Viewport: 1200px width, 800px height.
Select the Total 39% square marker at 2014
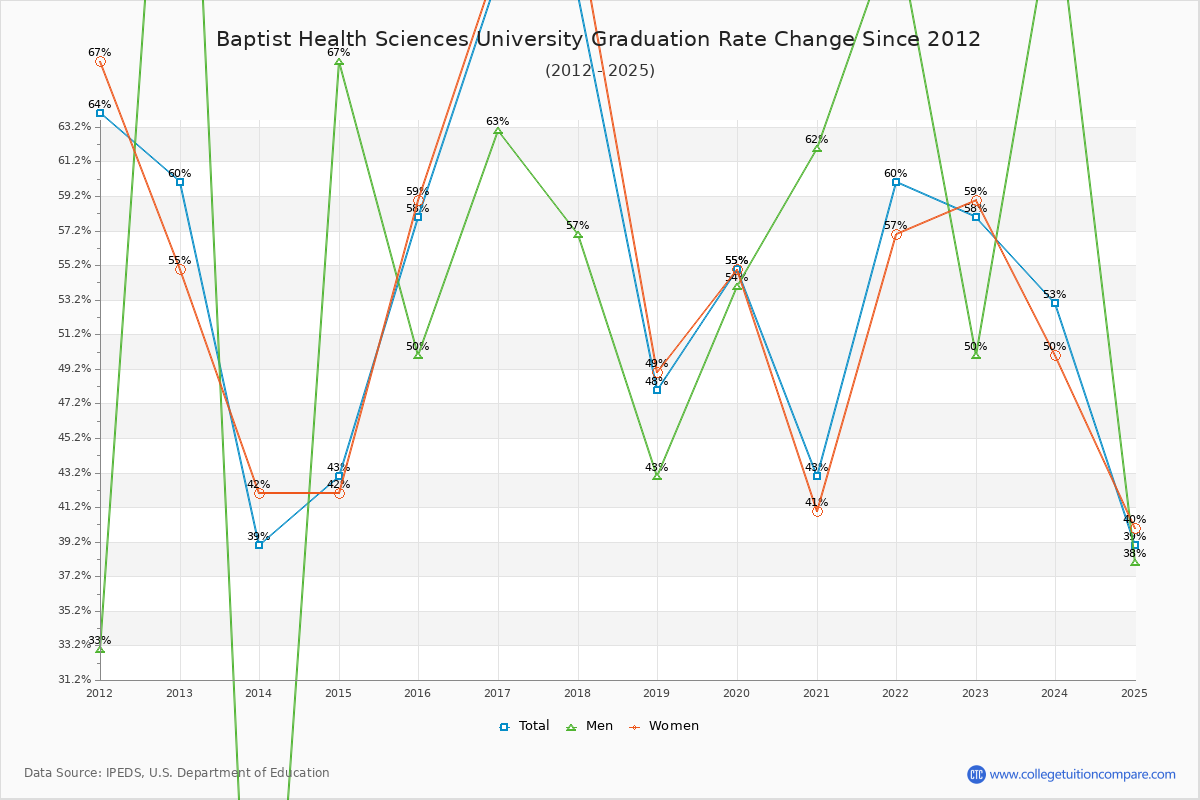[x=259, y=545]
